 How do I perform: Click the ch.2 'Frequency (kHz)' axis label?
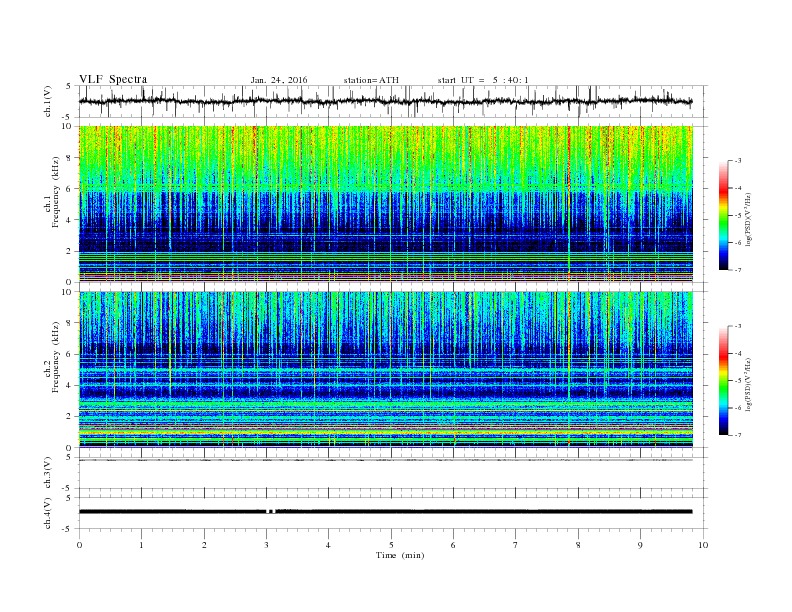[x=56, y=357]
